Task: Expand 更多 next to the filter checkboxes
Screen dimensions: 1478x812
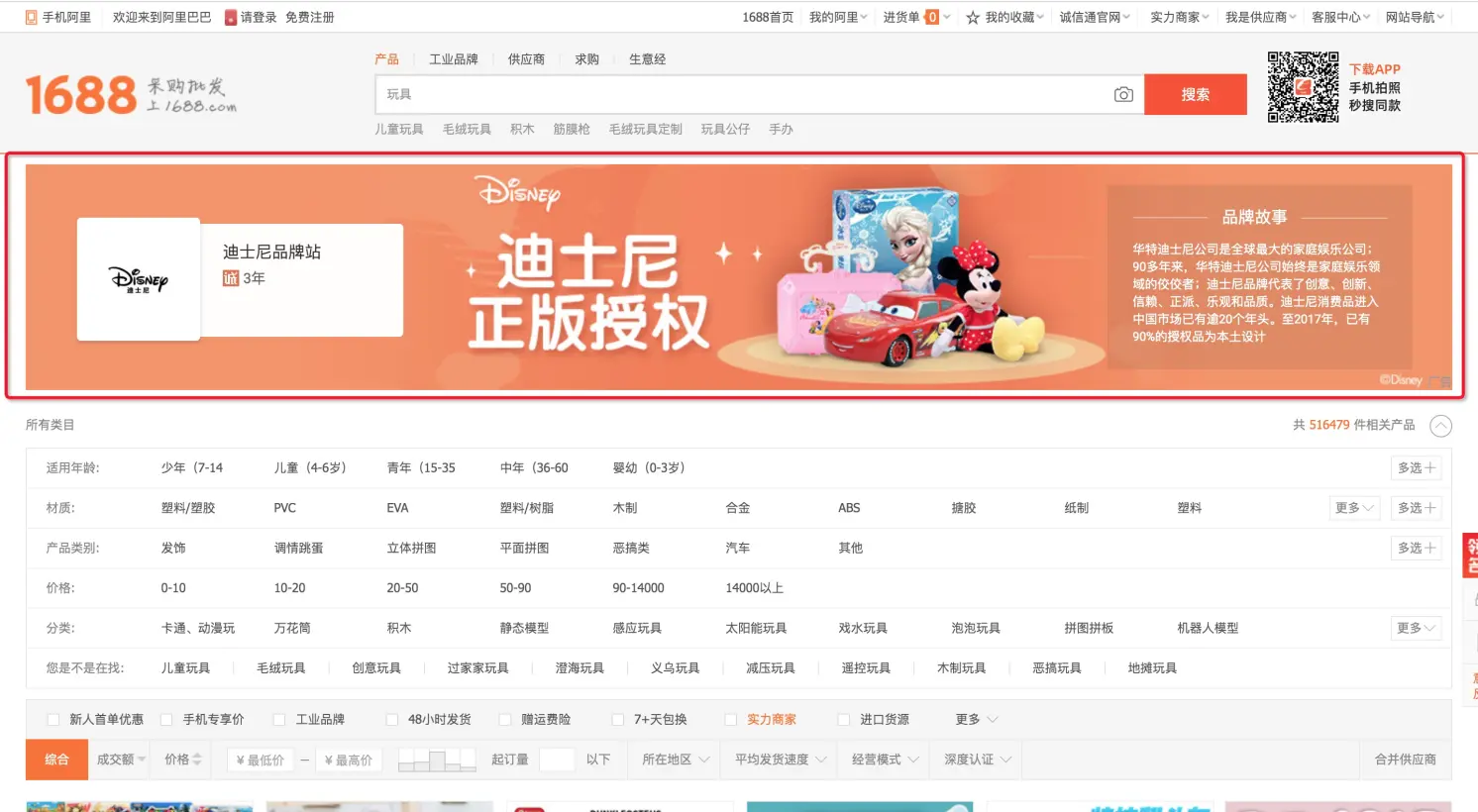Action: [x=977, y=720]
